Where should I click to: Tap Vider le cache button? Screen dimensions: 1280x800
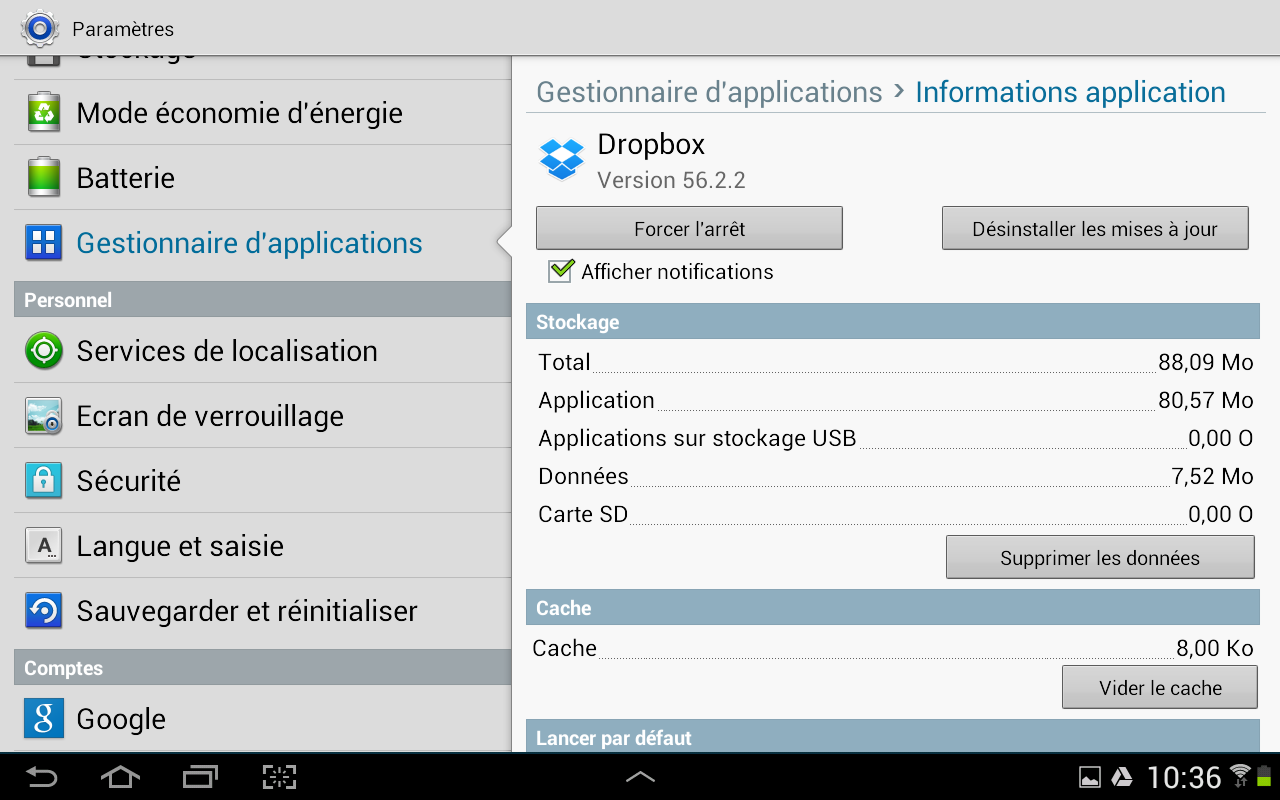(1160, 687)
